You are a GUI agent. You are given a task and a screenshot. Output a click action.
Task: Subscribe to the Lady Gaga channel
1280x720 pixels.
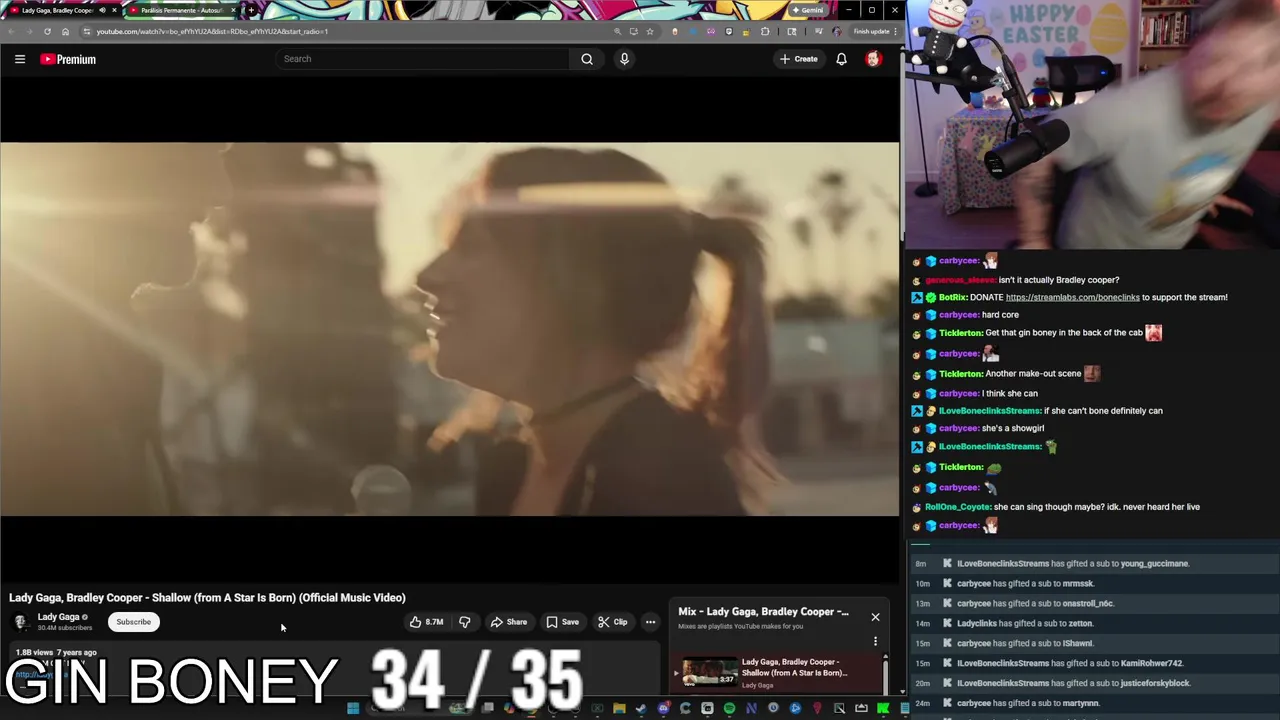coord(133,622)
